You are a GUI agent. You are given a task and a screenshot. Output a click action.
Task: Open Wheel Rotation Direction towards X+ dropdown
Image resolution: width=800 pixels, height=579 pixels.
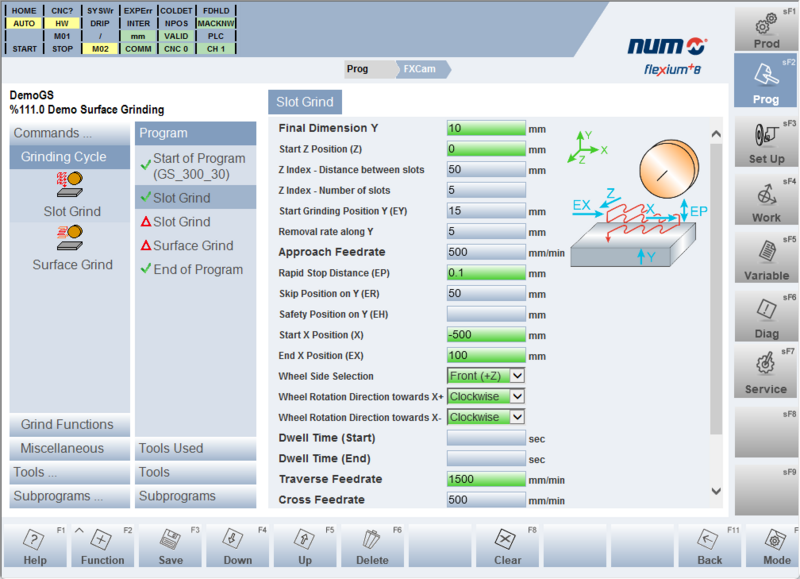click(x=486, y=397)
